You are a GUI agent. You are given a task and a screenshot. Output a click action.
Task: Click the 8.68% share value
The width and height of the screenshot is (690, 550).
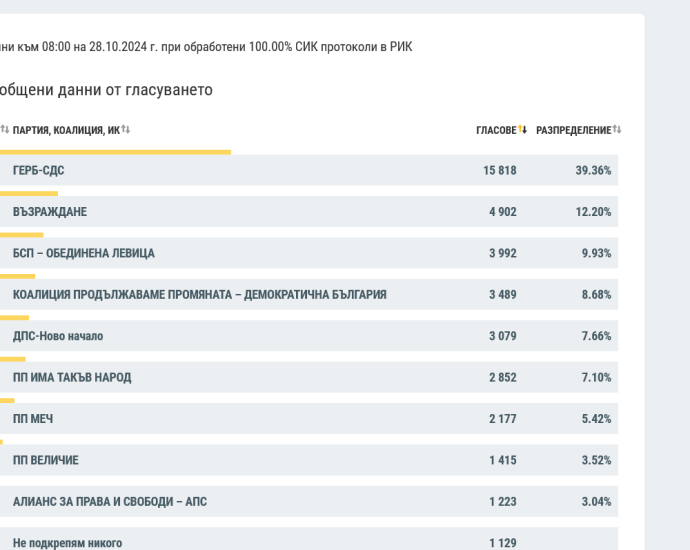[x=596, y=294]
